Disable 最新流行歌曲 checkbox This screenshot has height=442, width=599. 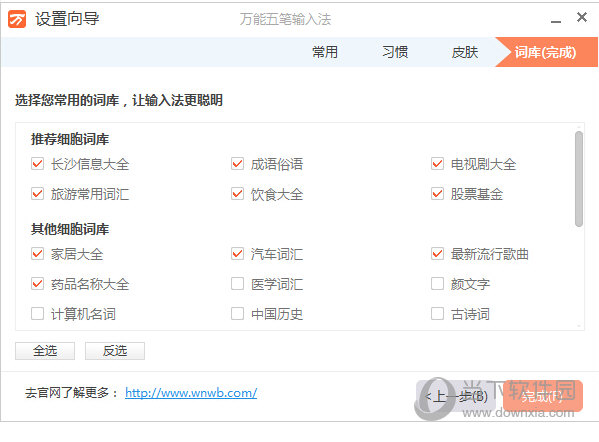click(x=437, y=254)
